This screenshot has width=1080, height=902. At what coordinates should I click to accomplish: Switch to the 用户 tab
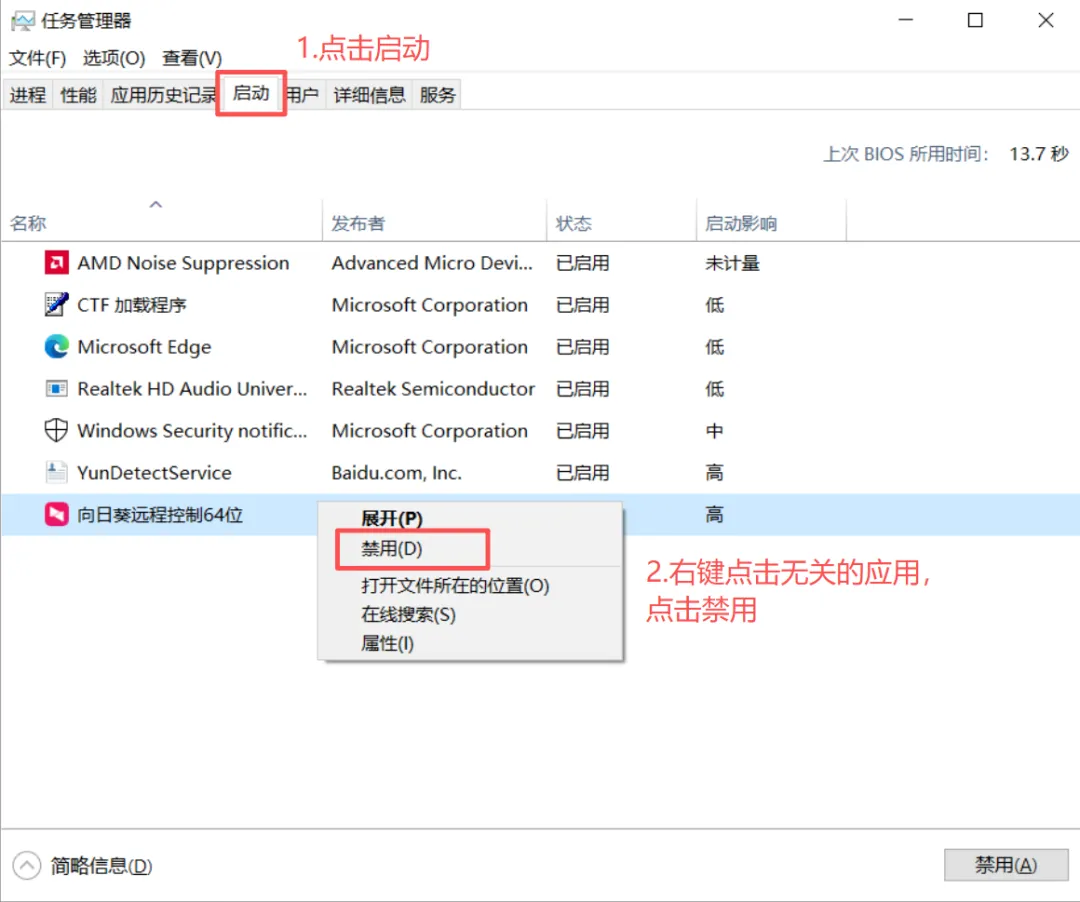coord(303,95)
